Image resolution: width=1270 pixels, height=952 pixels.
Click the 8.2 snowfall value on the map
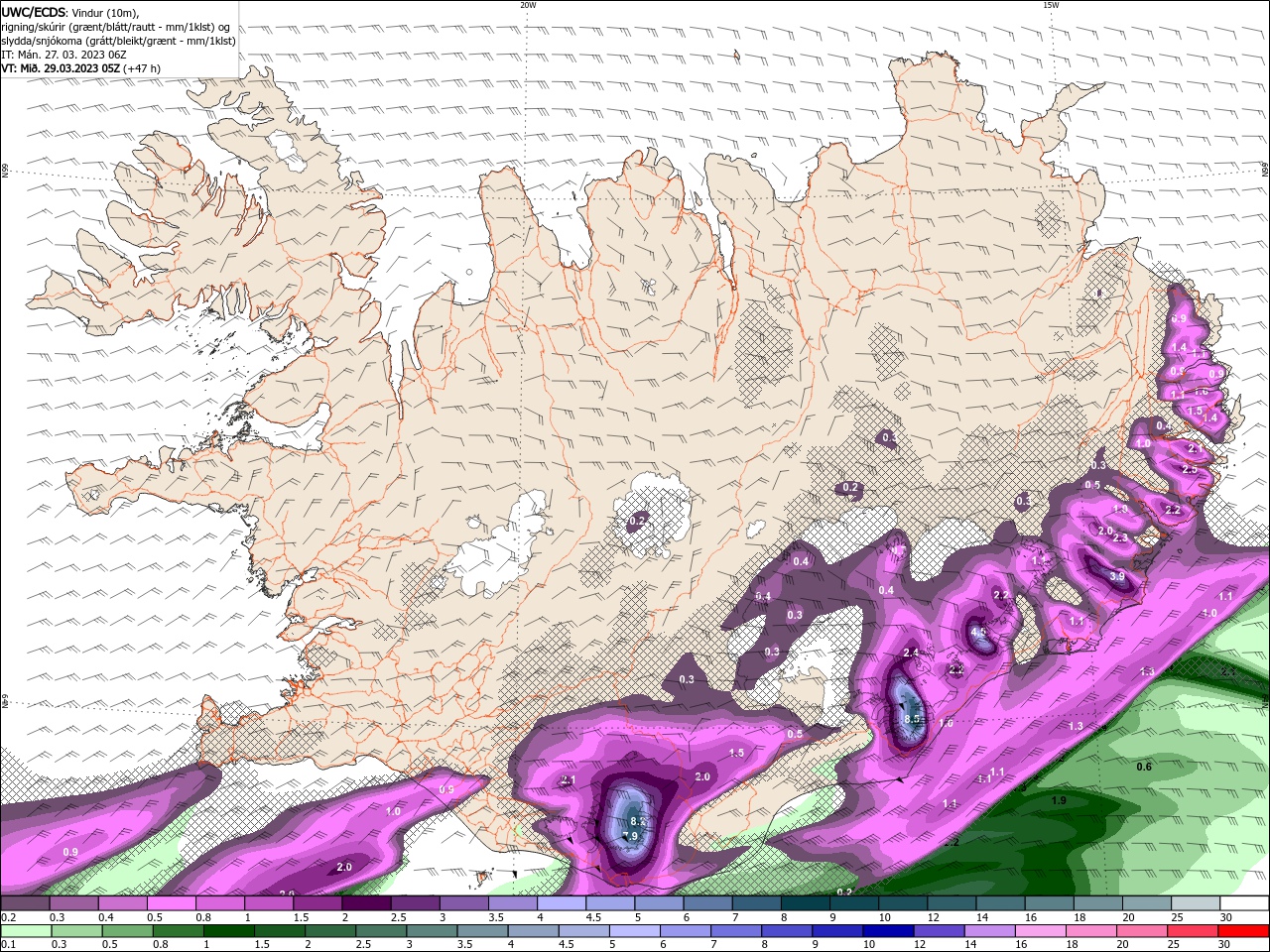(637, 821)
